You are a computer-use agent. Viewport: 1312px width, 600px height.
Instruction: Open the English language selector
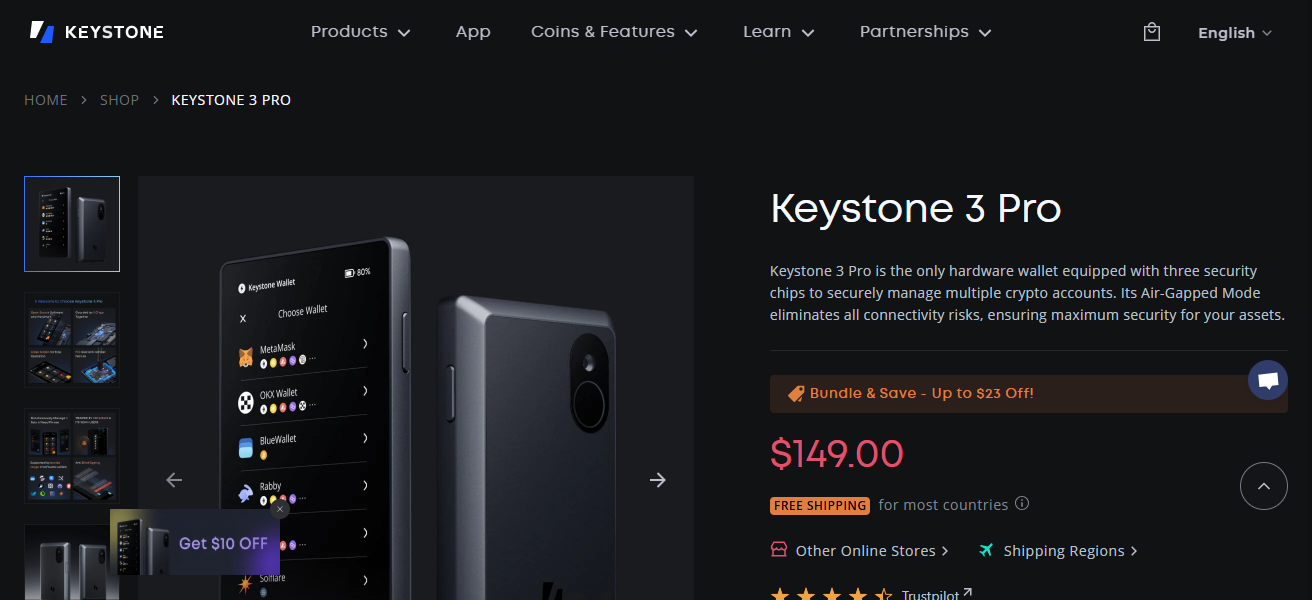click(1234, 32)
